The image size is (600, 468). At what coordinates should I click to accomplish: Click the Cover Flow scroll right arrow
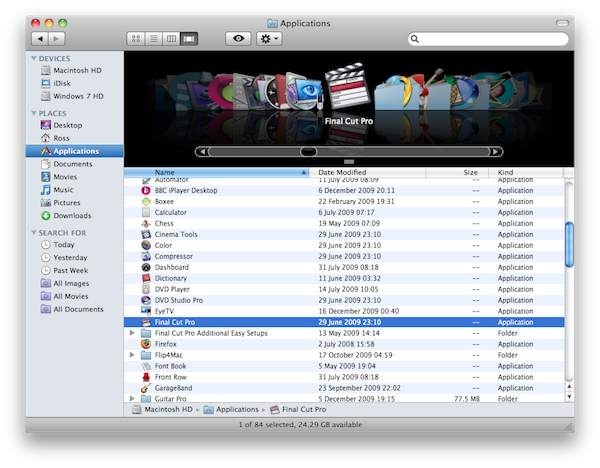click(x=496, y=152)
